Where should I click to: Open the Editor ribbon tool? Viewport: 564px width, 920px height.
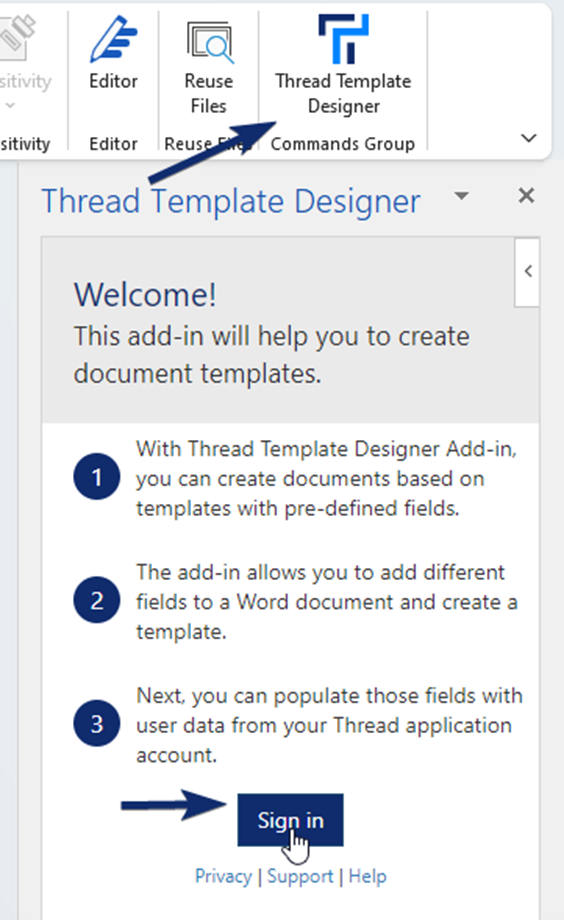(113, 53)
